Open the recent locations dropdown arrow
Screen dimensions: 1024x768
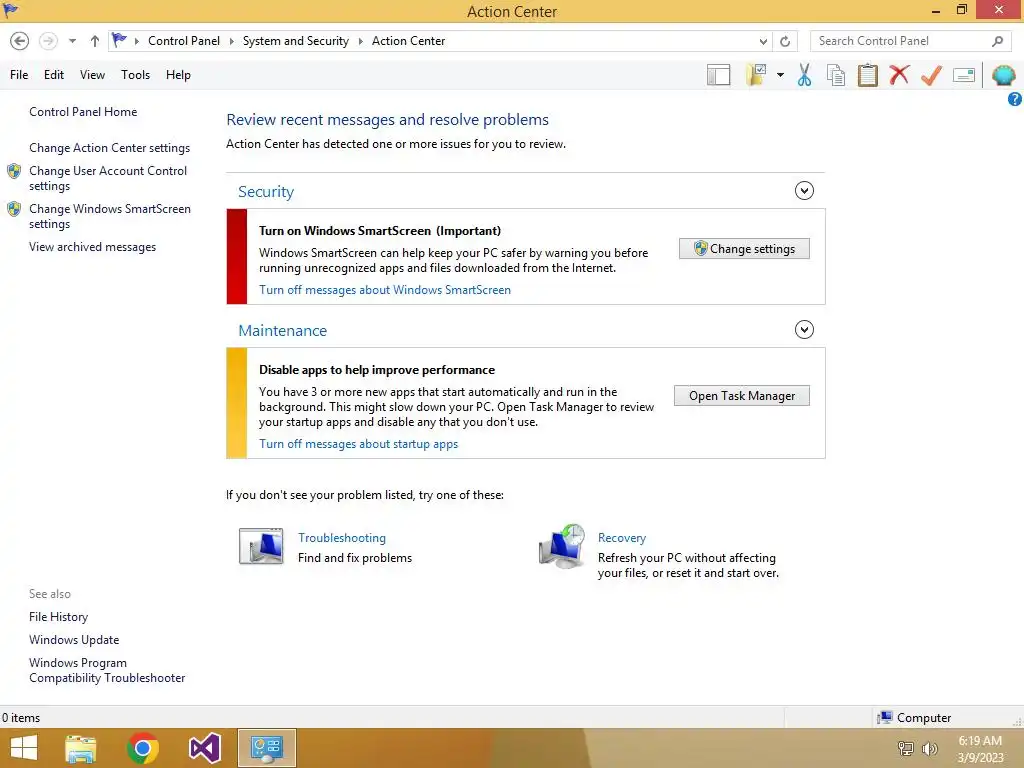[72, 41]
